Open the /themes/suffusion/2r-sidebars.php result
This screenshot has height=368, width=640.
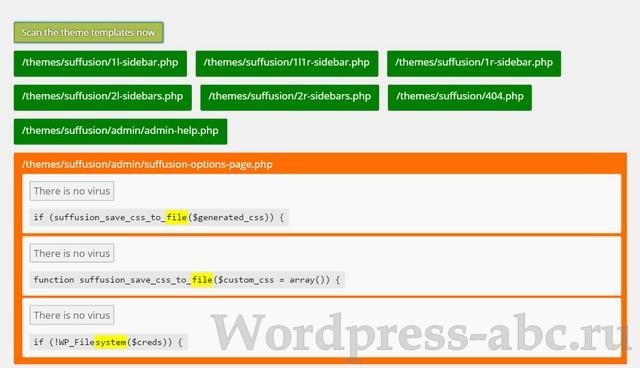click(x=289, y=98)
